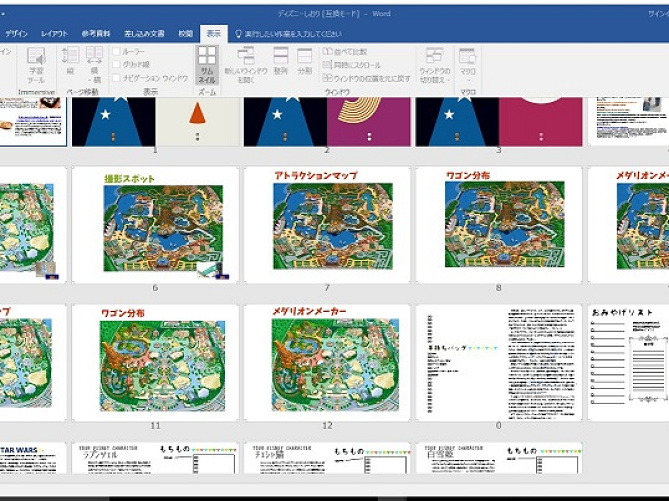Open a new window with 新しいウィンドウを開く
Viewport: 669px width, 501px height.
click(246, 65)
